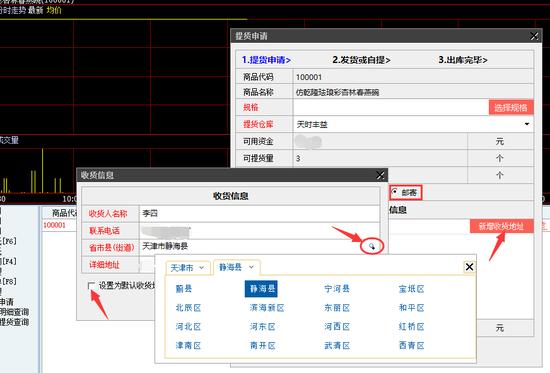Click the 规格 input field
The height and width of the screenshot is (373, 550).
391,107
